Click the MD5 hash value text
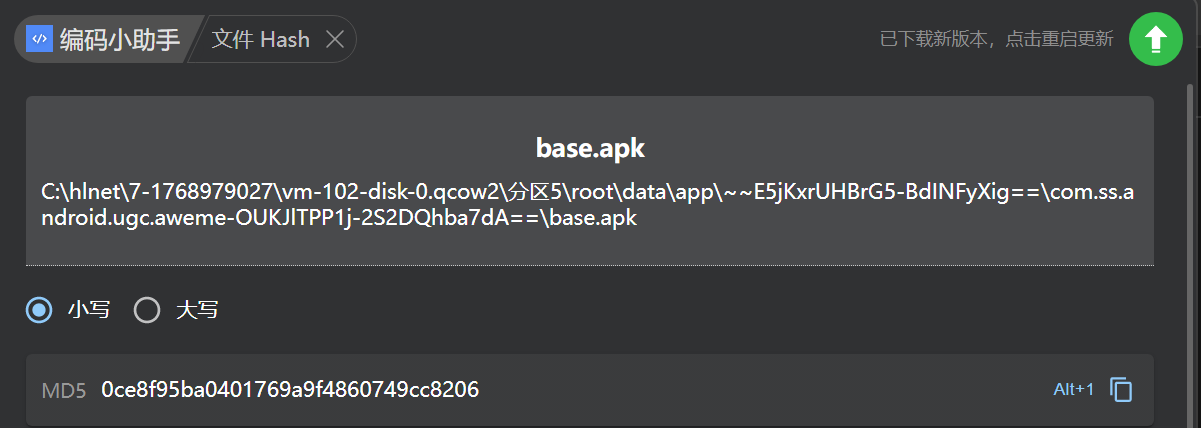 (290, 390)
